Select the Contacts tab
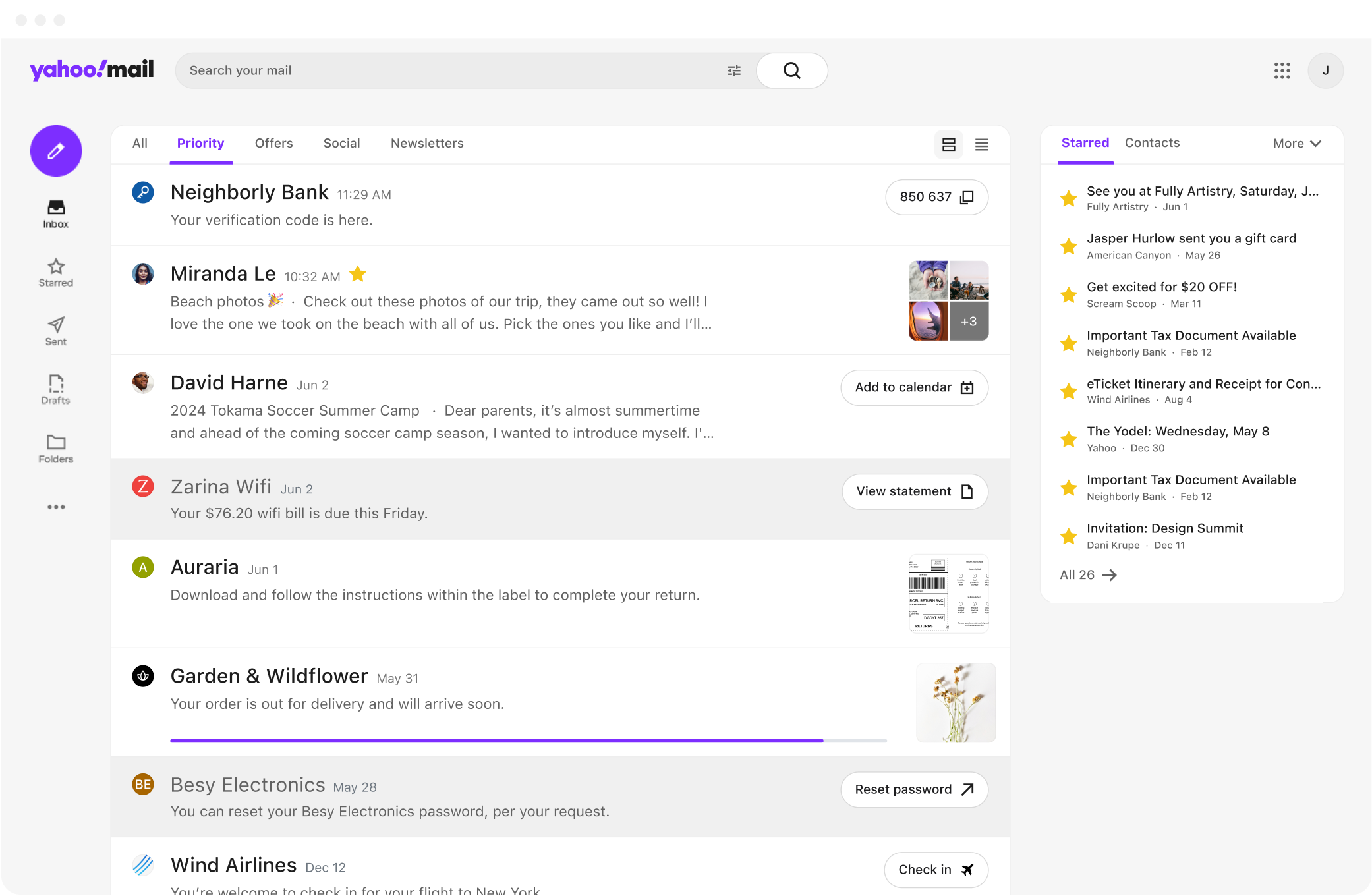Image resolution: width=1372 pixels, height=896 pixels. pos(1152,143)
